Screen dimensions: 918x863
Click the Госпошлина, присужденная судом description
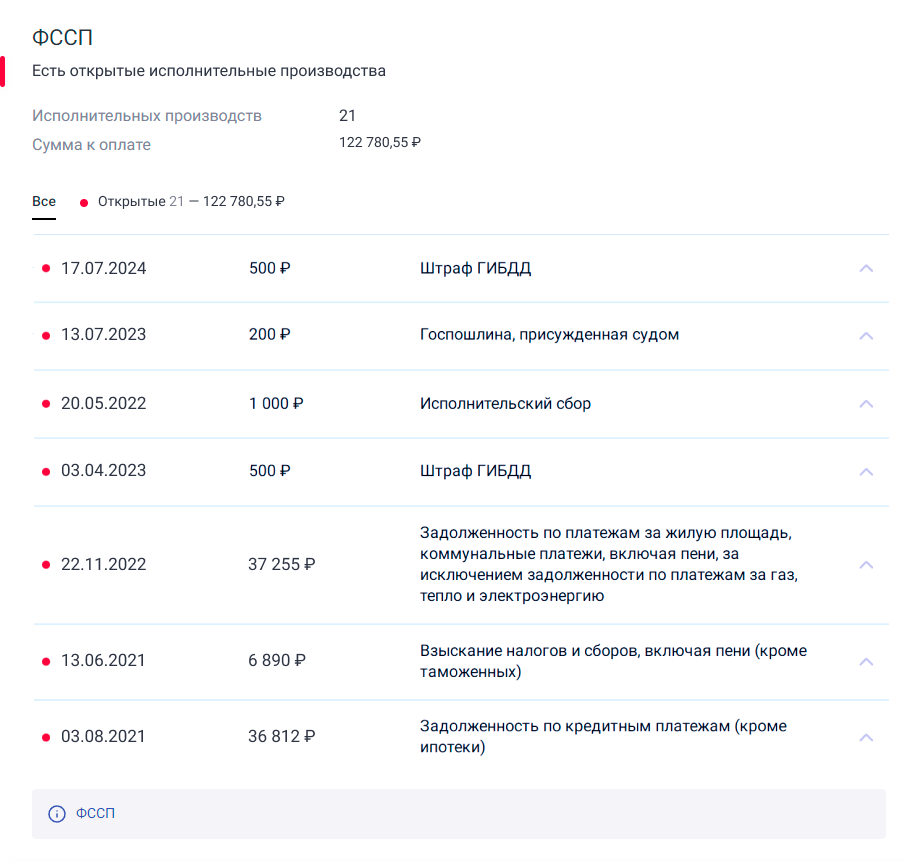pyautogui.click(x=549, y=335)
